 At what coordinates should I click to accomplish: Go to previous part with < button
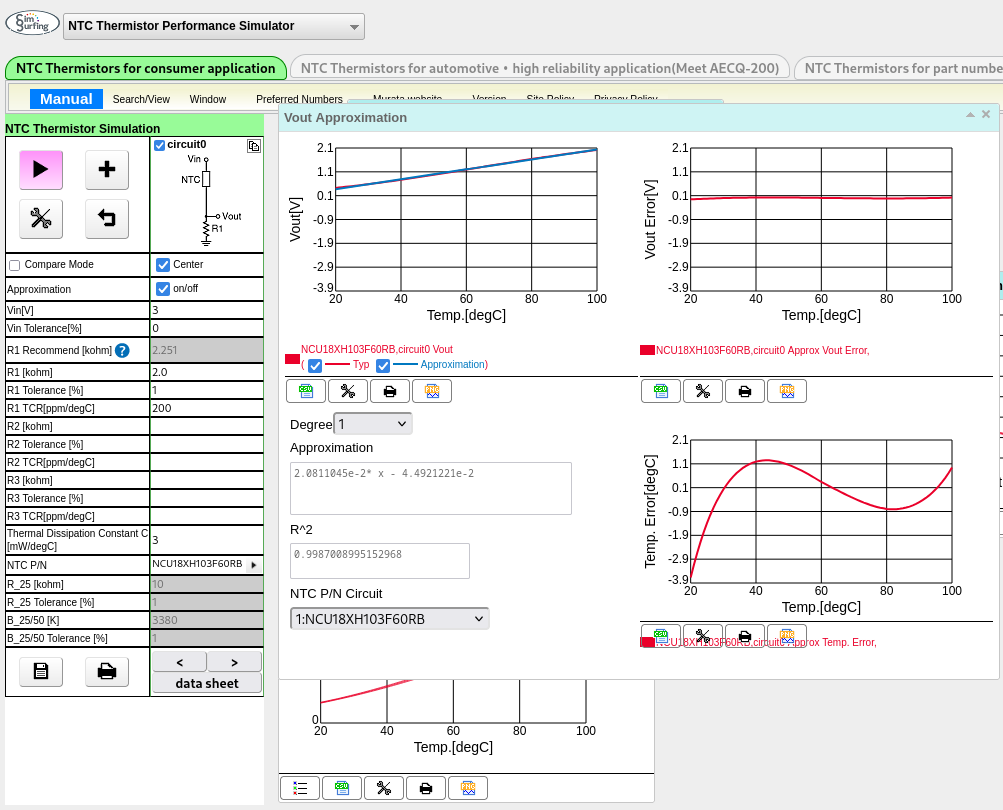180,662
